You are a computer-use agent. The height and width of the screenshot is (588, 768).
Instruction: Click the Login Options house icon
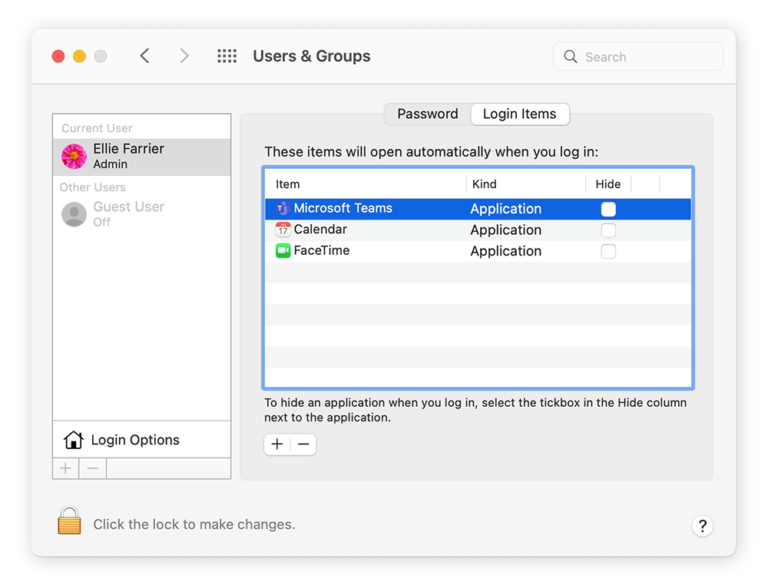point(73,440)
